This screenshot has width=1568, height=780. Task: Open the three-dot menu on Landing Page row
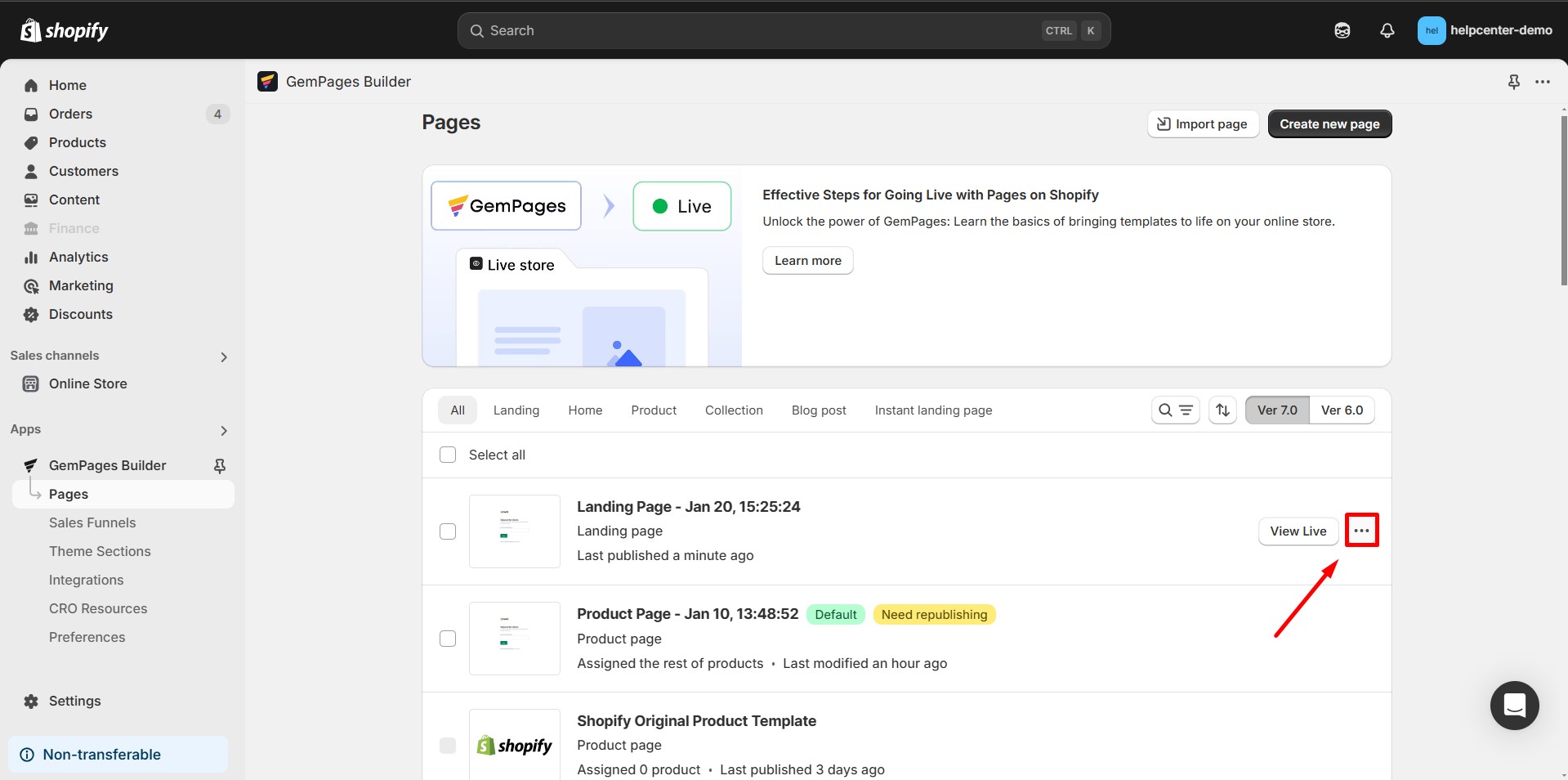click(1362, 531)
